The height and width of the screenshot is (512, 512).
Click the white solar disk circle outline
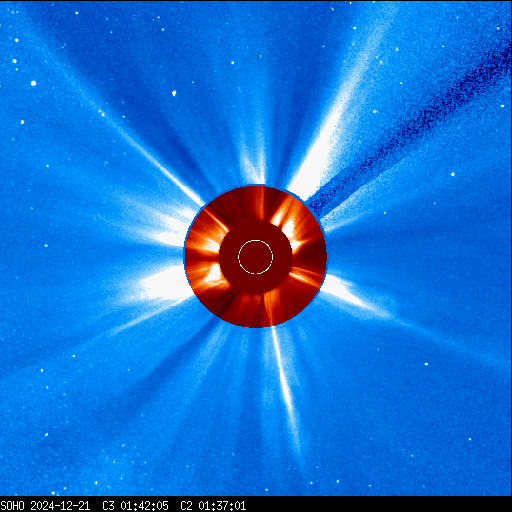[x=256, y=257]
